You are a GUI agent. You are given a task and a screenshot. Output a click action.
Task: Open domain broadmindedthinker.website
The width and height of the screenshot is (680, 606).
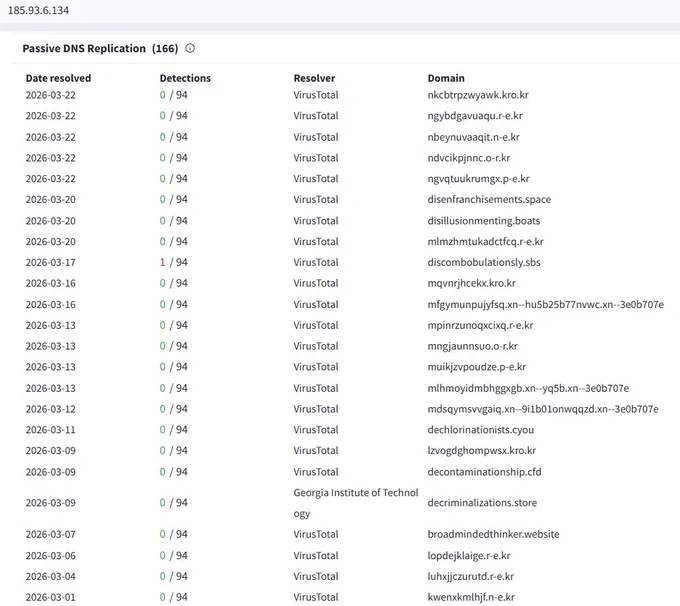pos(494,534)
